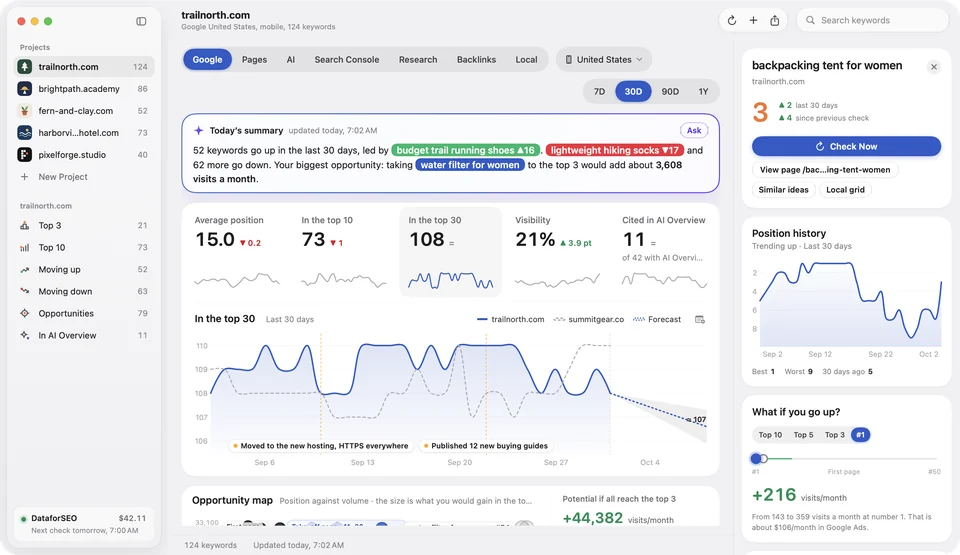Image resolution: width=960 pixels, height=555 pixels.
Task: Open the Top 10 filter
Action: coord(84,247)
